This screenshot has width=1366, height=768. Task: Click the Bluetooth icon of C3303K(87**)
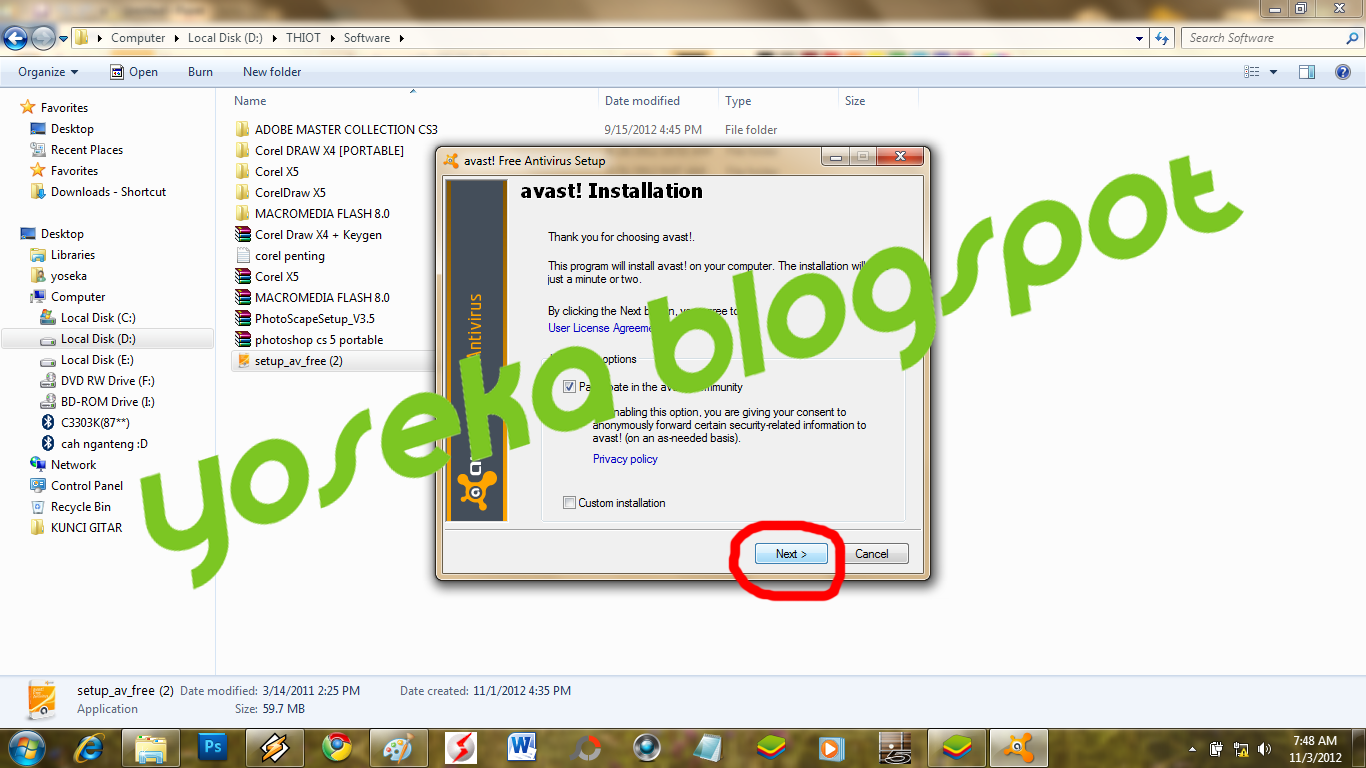coord(48,423)
